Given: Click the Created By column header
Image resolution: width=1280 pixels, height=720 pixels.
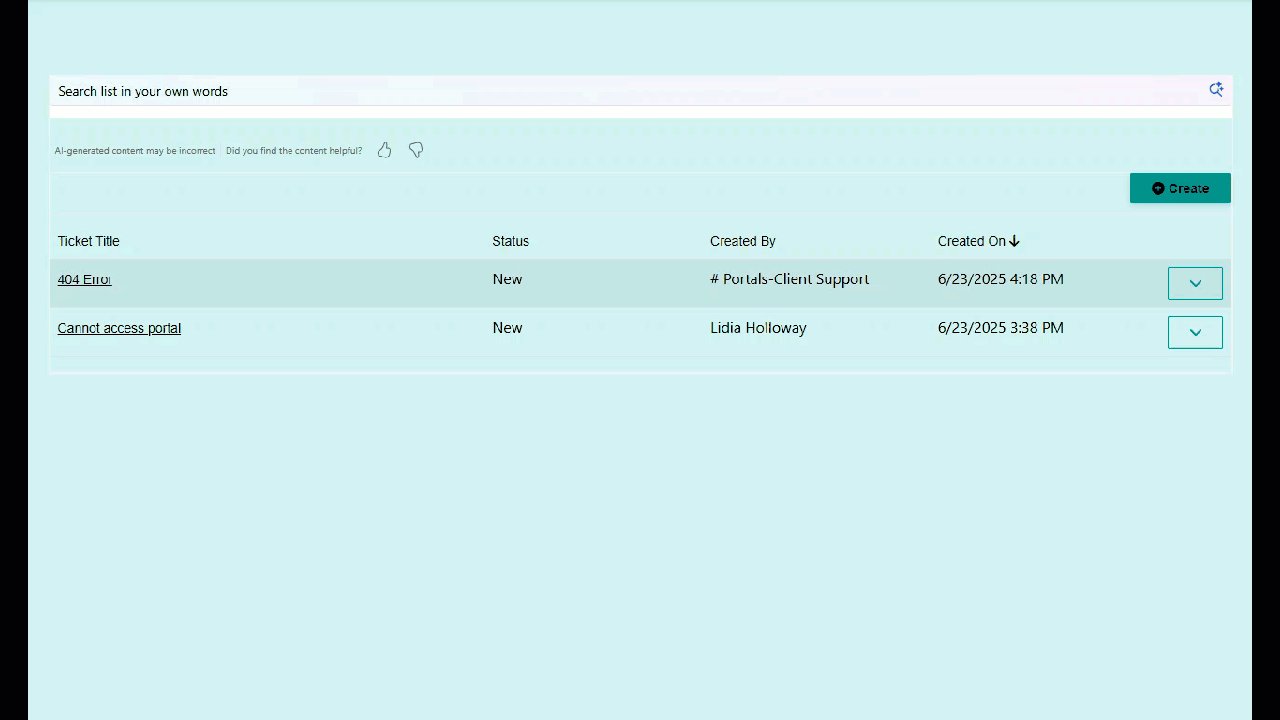Looking at the screenshot, I should pos(742,241).
